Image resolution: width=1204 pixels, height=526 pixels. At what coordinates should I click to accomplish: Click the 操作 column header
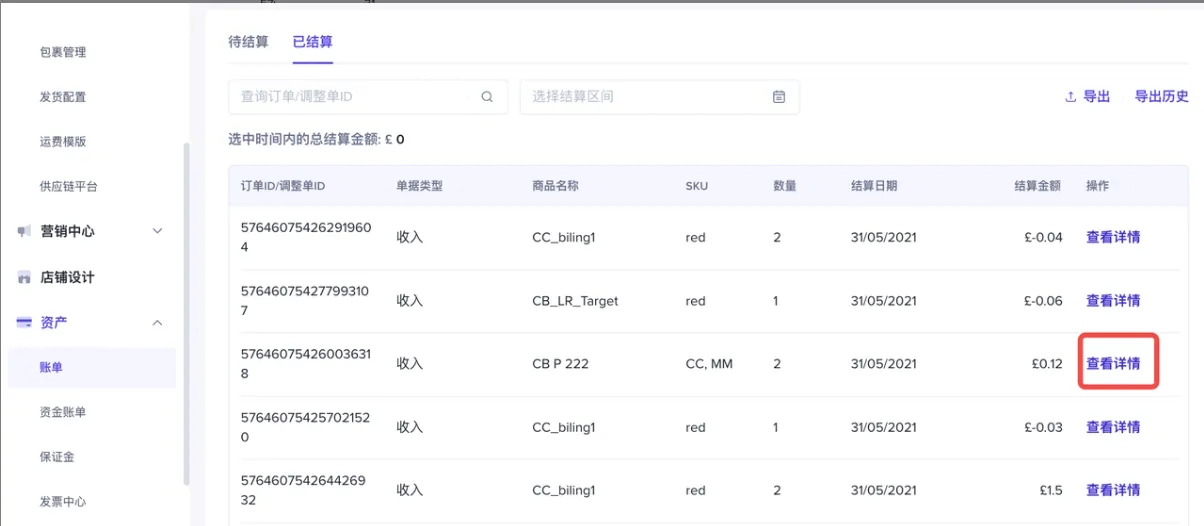tap(1098, 186)
